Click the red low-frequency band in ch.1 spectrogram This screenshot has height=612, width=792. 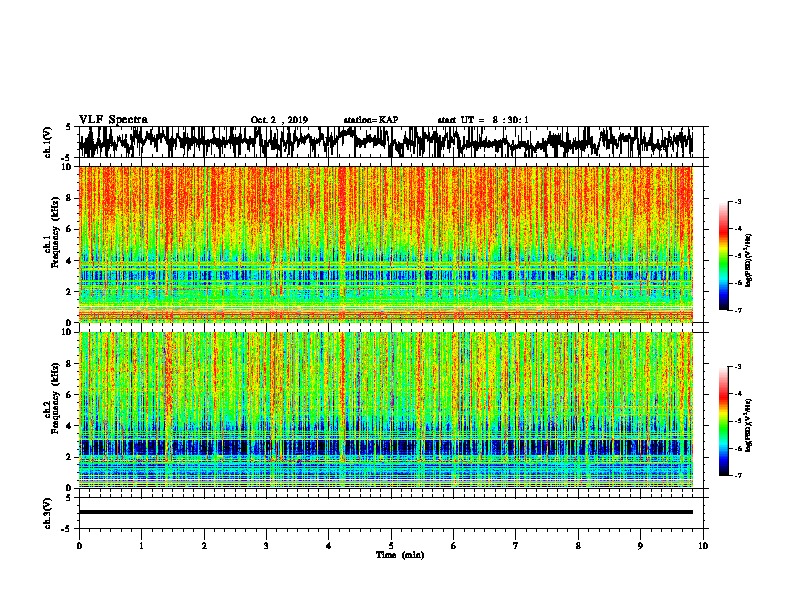click(386, 315)
